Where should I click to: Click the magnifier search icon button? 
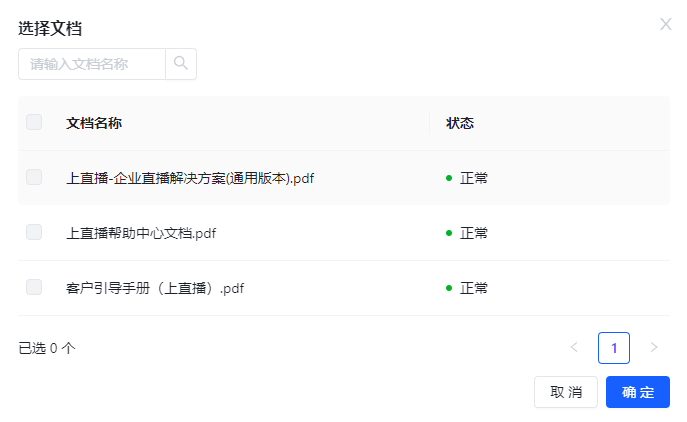(x=181, y=64)
